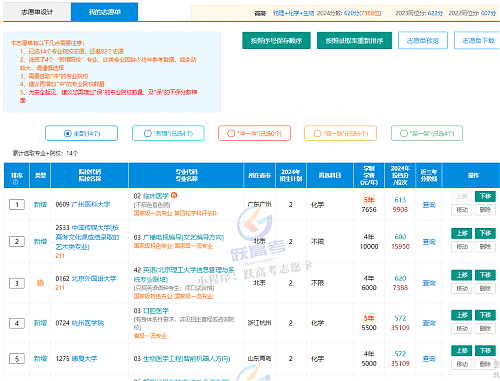Click 查询 score link in 中国传媒大学 row
This screenshot has height=381, width=500.
point(429,242)
